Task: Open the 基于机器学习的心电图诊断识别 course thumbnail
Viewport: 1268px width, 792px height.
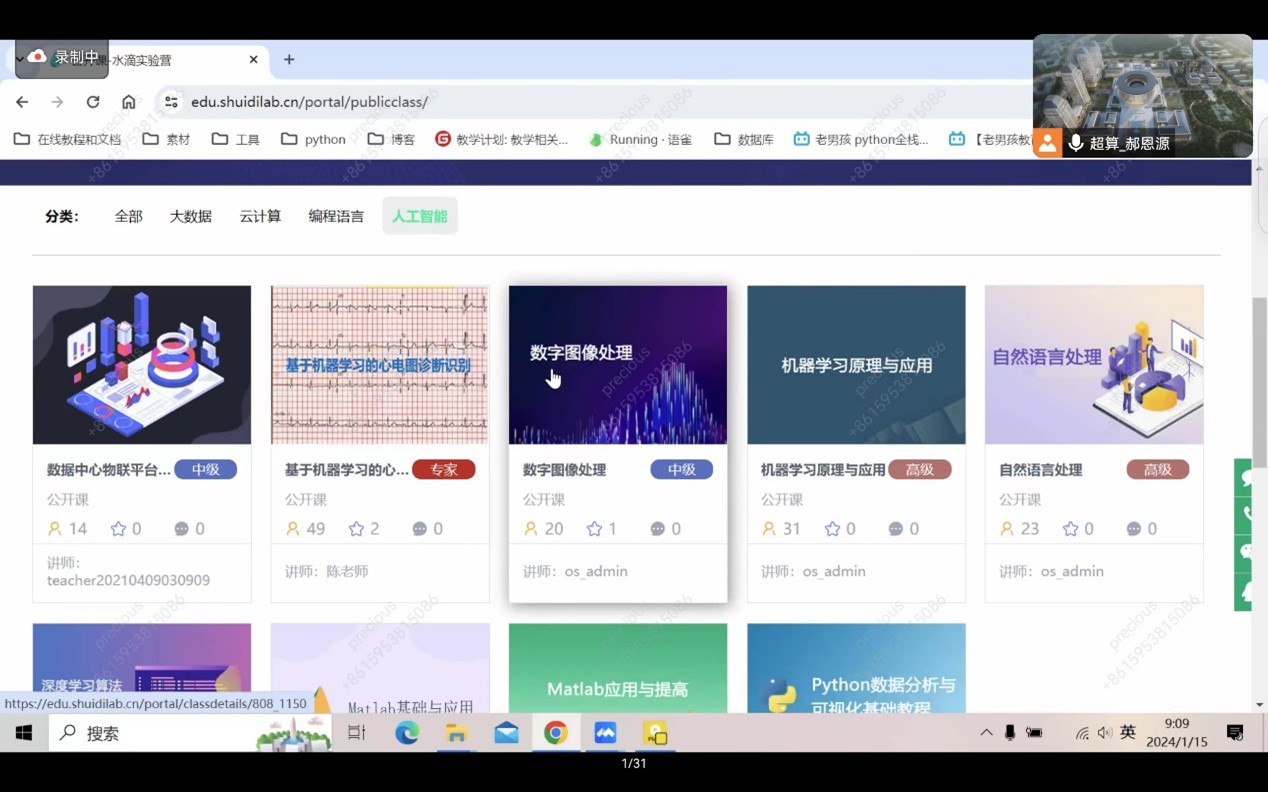Action: coord(380,365)
